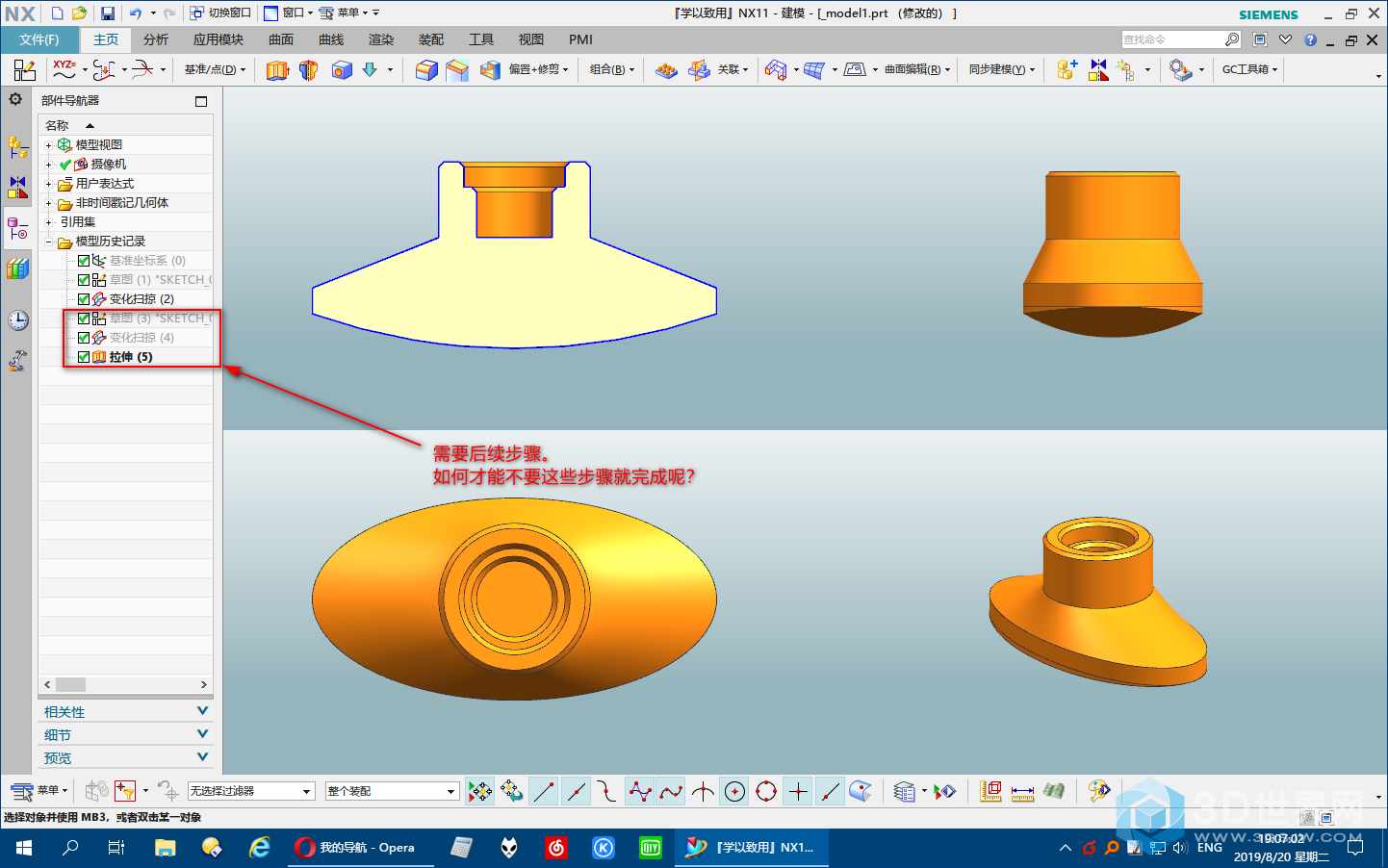The height and width of the screenshot is (868, 1388).
Task: Click the 偏置+修剪 group button
Action: pyautogui.click(x=538, y=69)
